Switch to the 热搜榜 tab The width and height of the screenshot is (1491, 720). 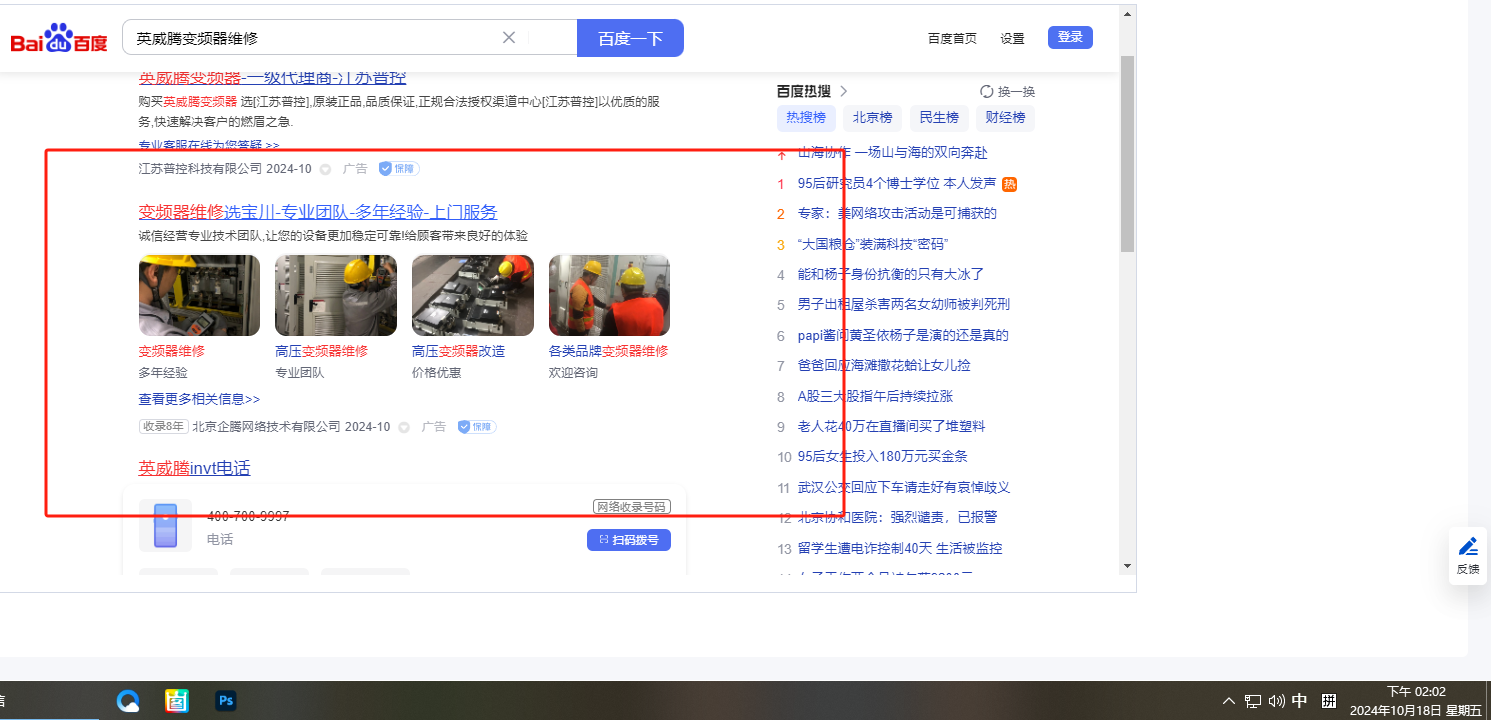(x=806, y=118)
